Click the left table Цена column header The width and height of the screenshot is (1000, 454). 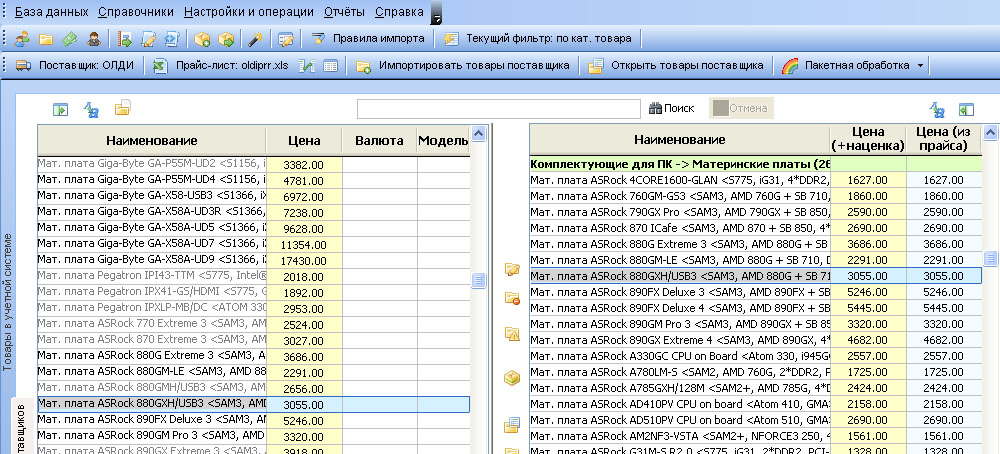304,141
